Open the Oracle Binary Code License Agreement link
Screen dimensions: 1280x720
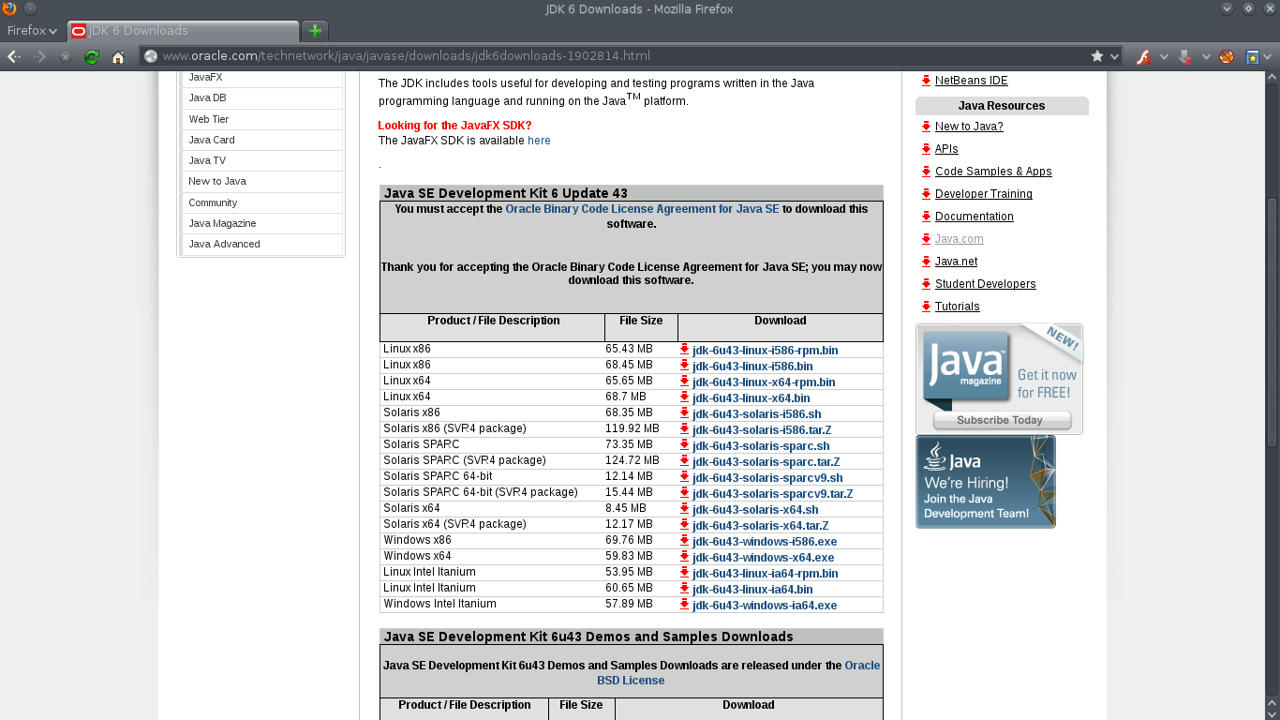[x=642, y=209]
